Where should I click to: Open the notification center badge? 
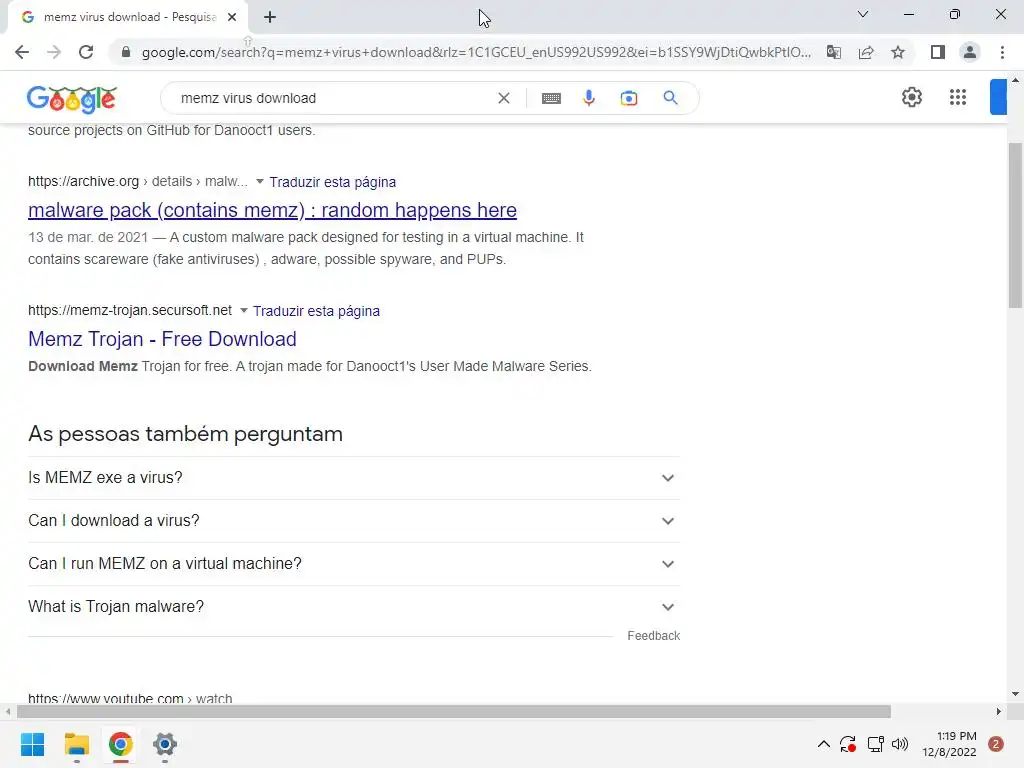[995, 744]
